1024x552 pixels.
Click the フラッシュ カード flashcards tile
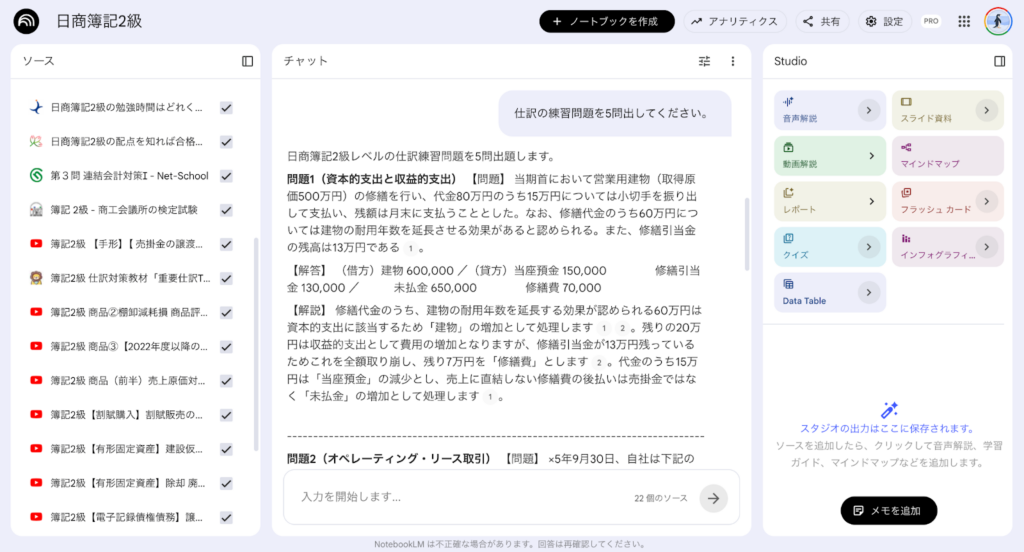pos(948,201)
